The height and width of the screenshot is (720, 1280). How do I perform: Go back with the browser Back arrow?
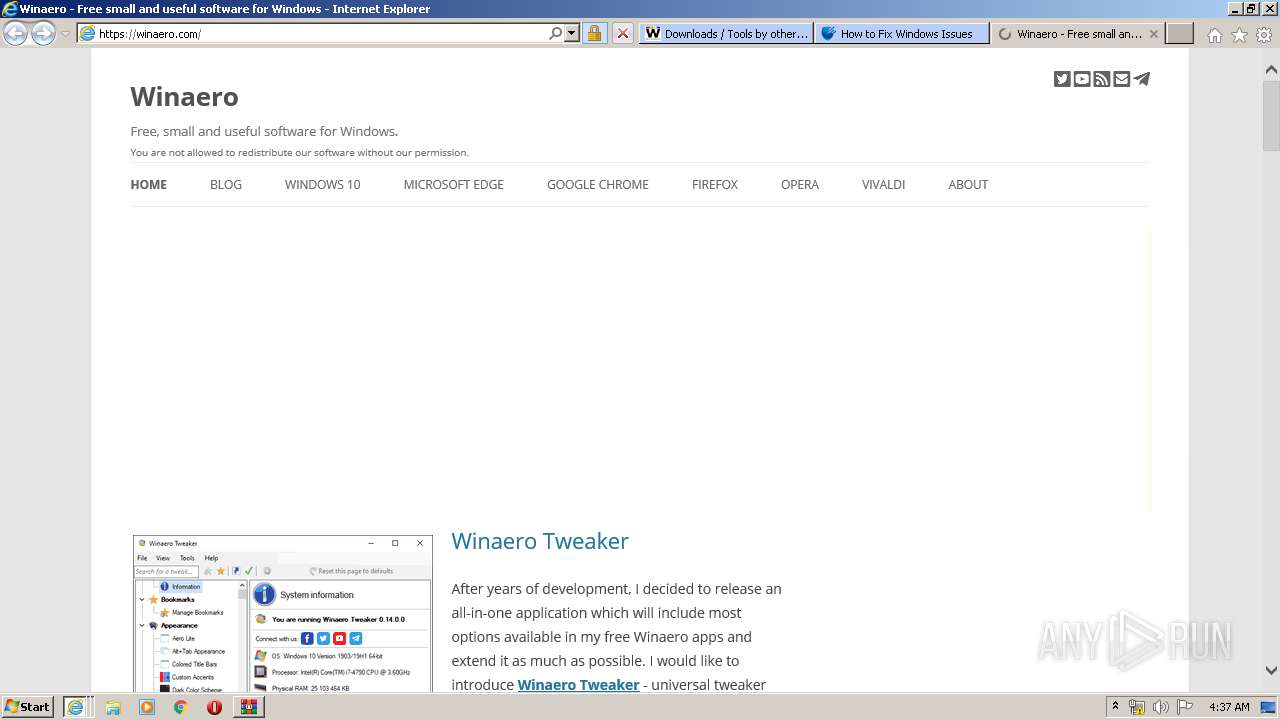click(15, 33)
